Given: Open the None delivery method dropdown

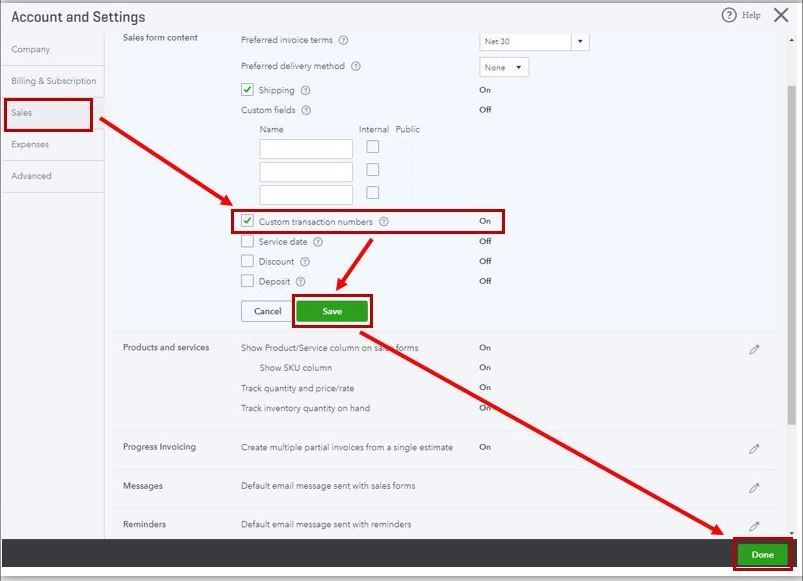Looking at the screenshot, I should pyautogui.click(x=504, y=68).
